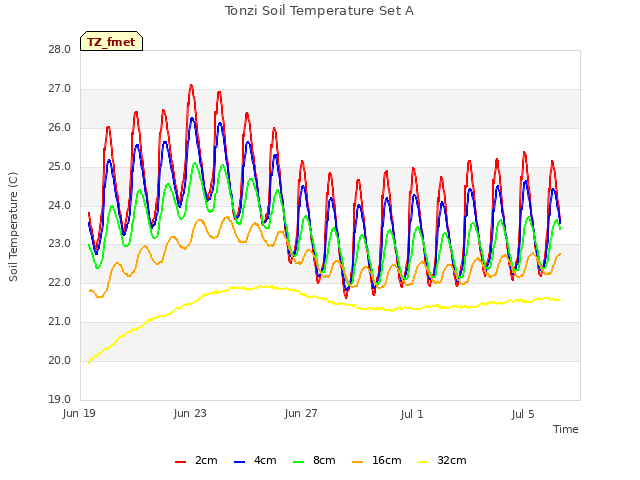Click the Soil Temperature (C) axis label

pyautogui.click(x=13, y=227)
